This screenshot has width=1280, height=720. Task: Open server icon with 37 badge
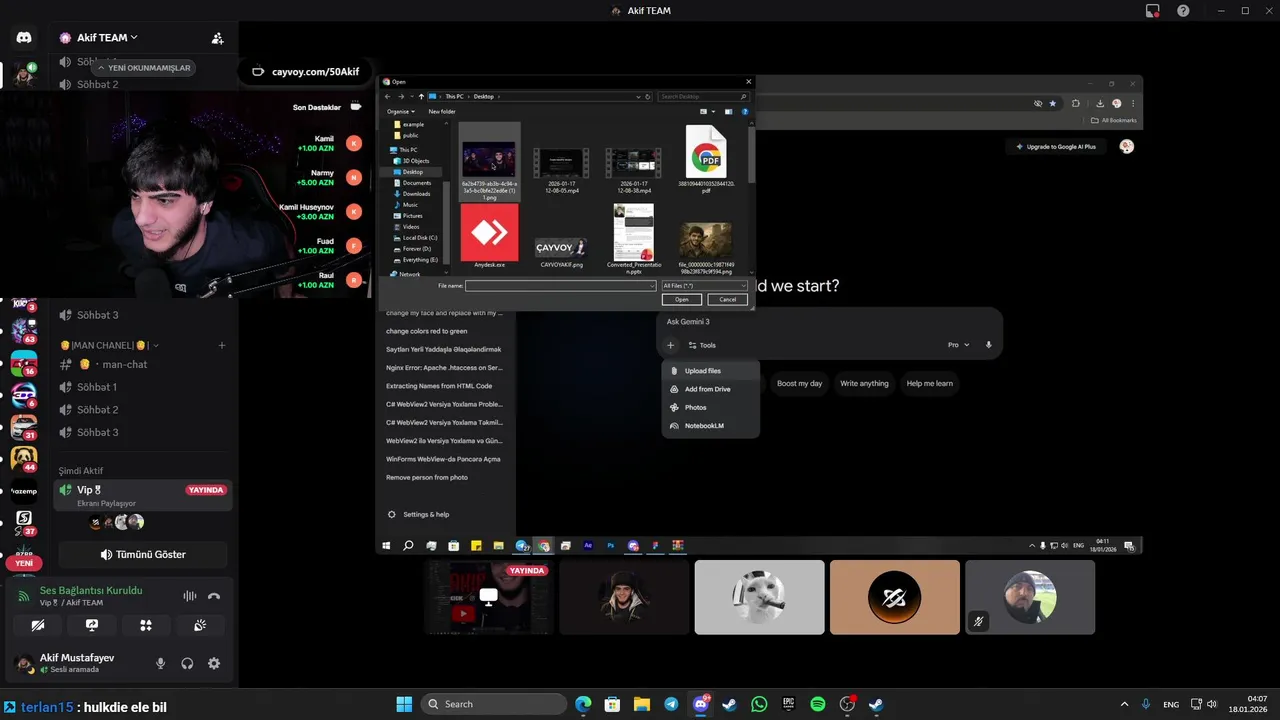click(24, 523)
